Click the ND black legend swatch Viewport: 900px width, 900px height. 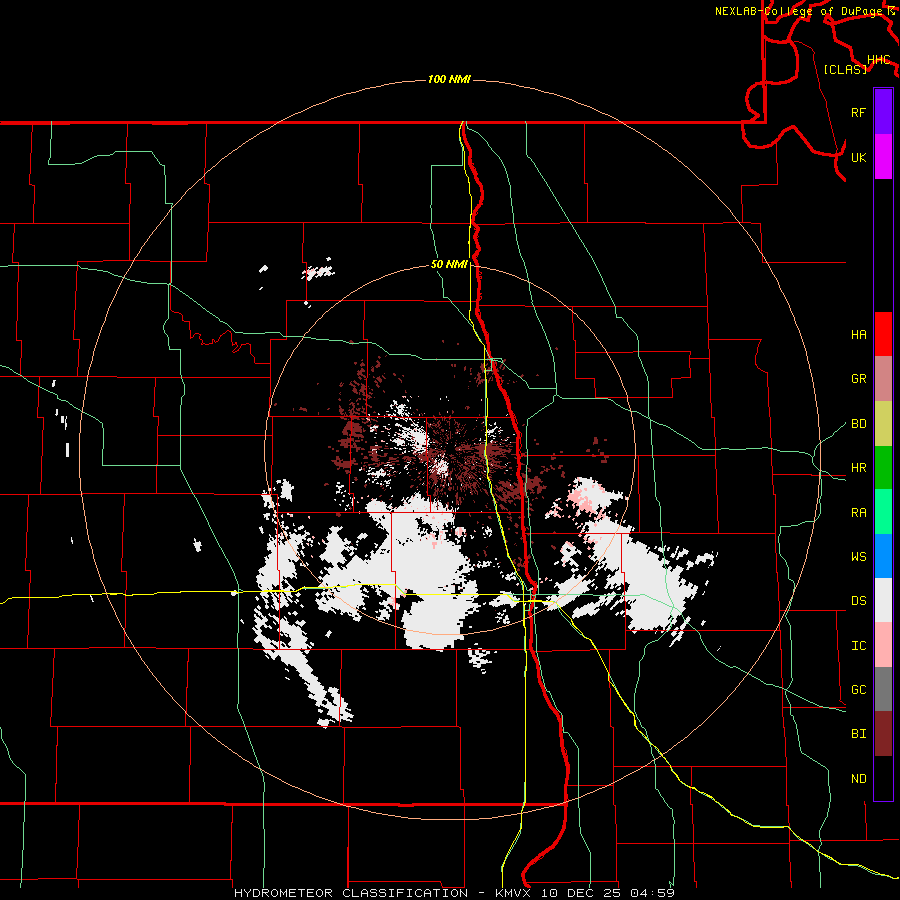(883, 778)
